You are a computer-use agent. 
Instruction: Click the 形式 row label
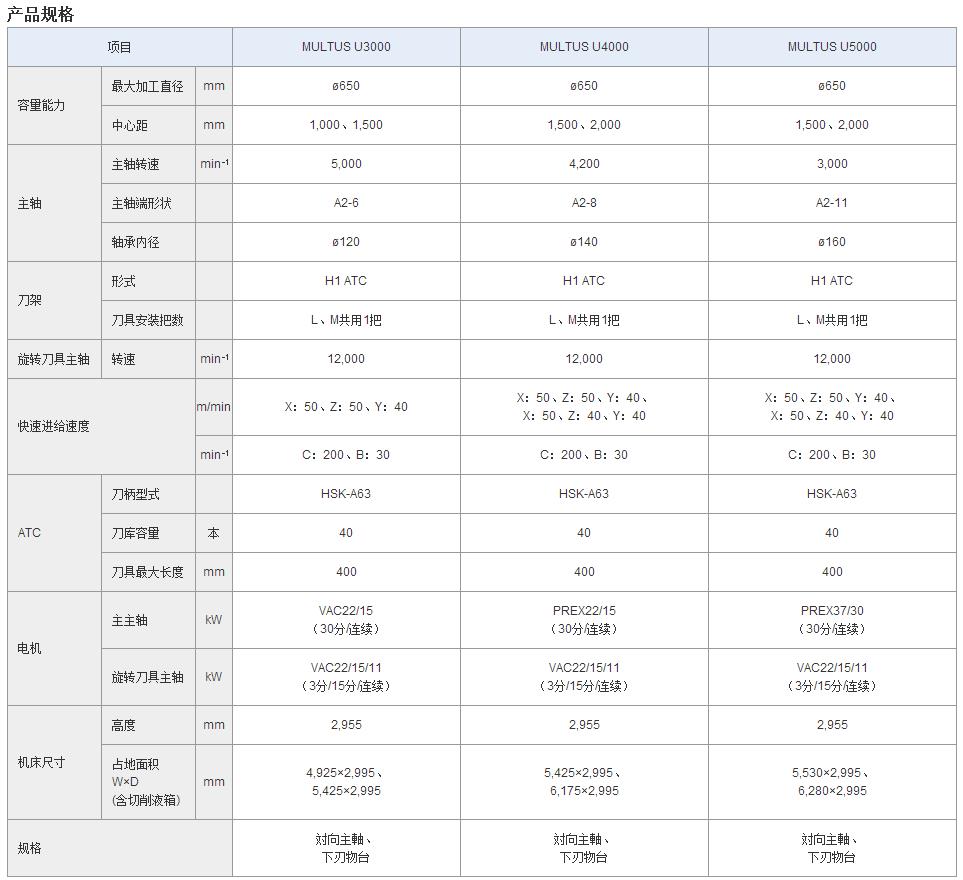[x=123, y=281]
